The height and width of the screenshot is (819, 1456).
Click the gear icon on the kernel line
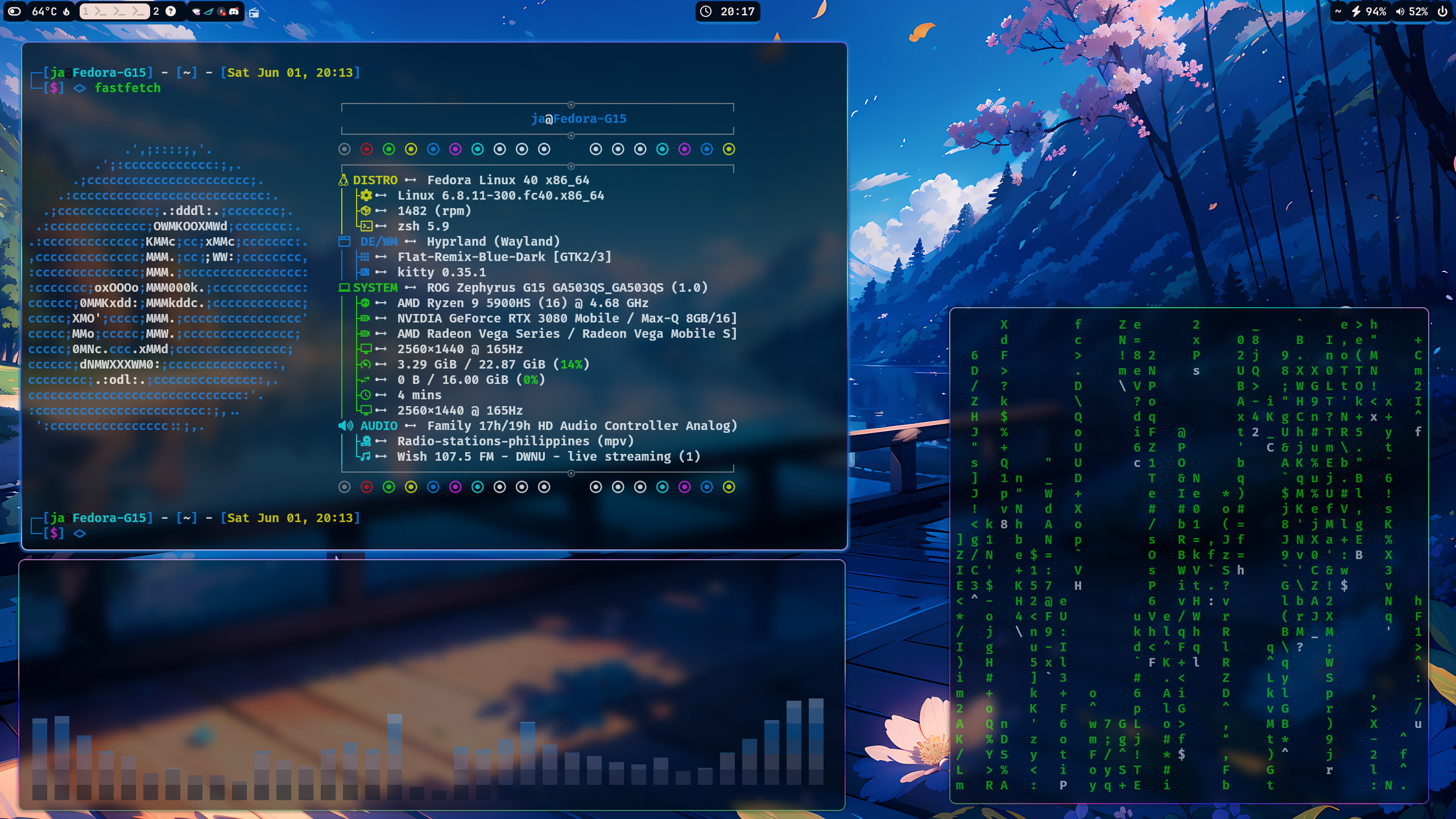pyautogui.click(x=366, y=195)
